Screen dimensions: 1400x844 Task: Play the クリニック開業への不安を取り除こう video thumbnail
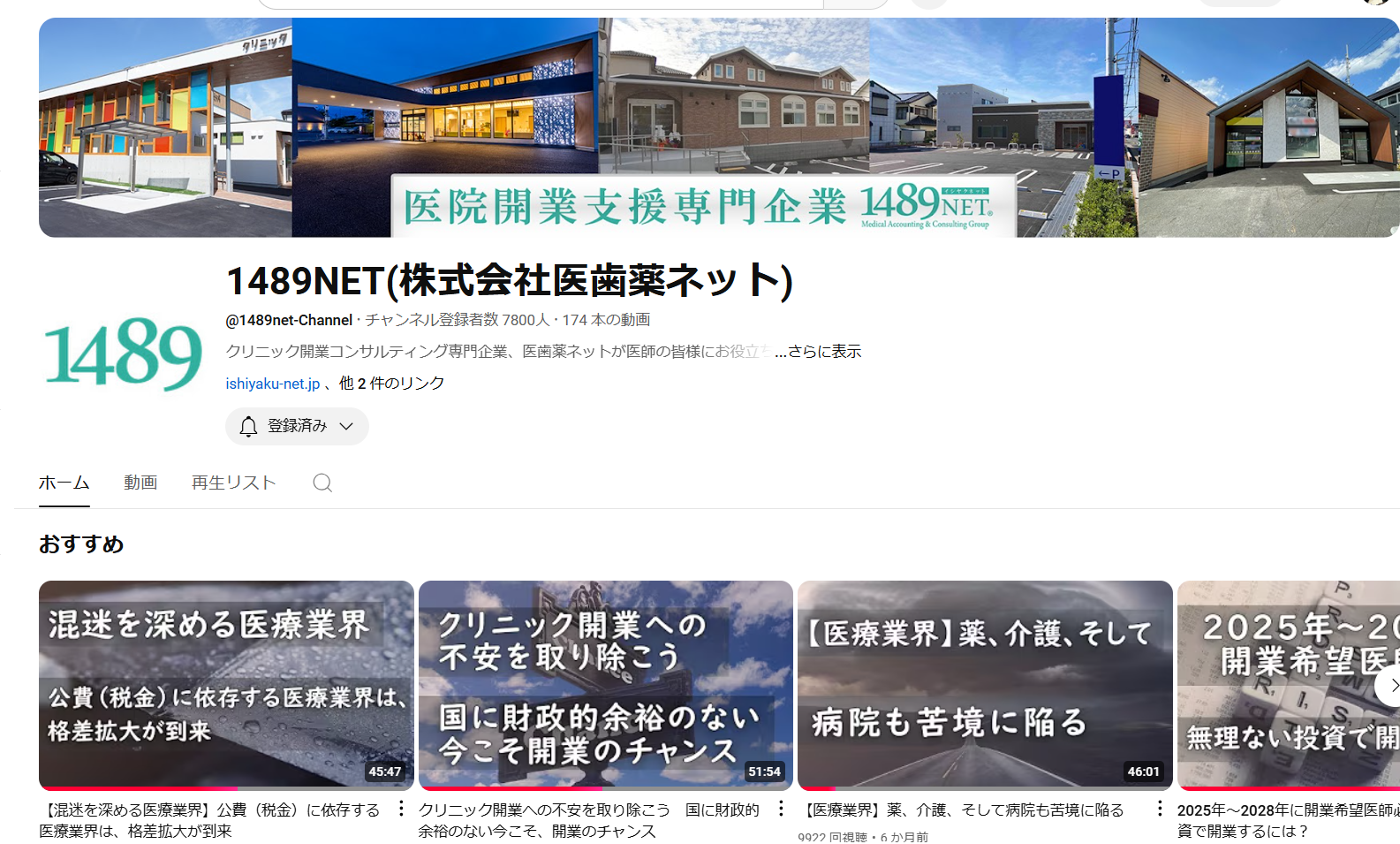(x=606, y=685)
